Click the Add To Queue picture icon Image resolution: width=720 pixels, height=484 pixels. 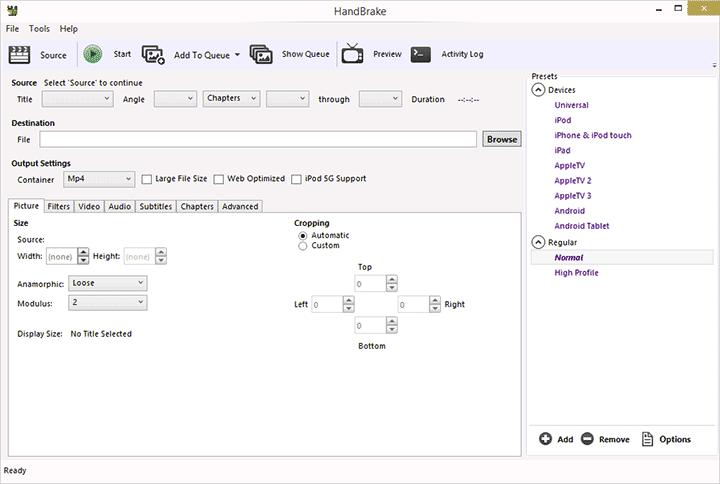[x=153, y=55]
